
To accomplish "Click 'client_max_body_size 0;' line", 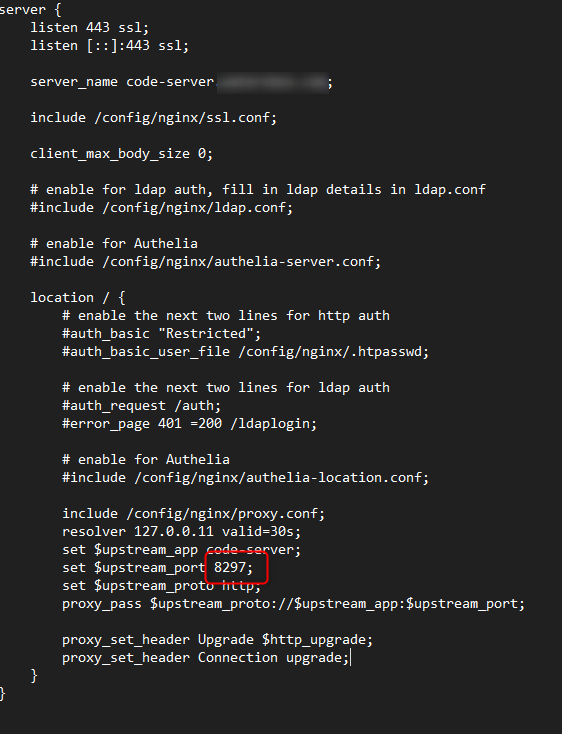I will tap(122, 154).
